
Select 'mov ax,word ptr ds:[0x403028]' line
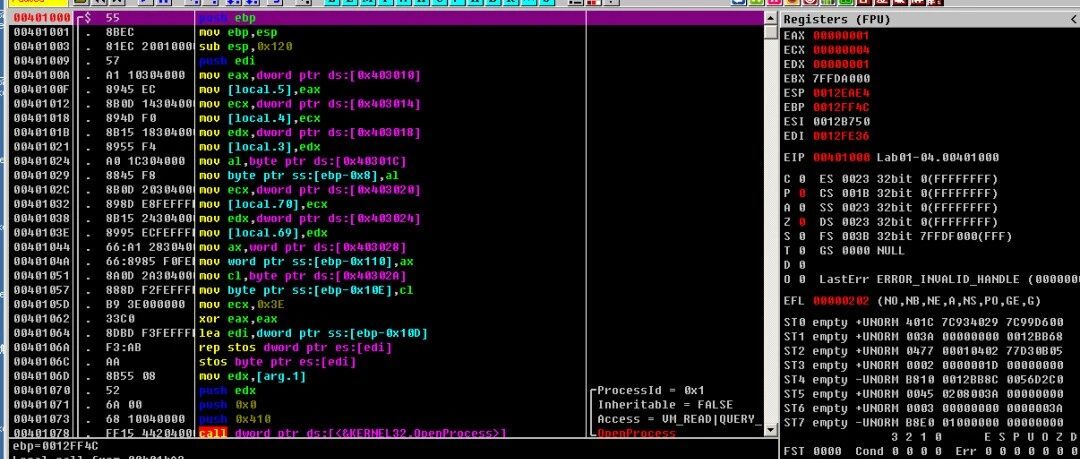tap(302, 247)
